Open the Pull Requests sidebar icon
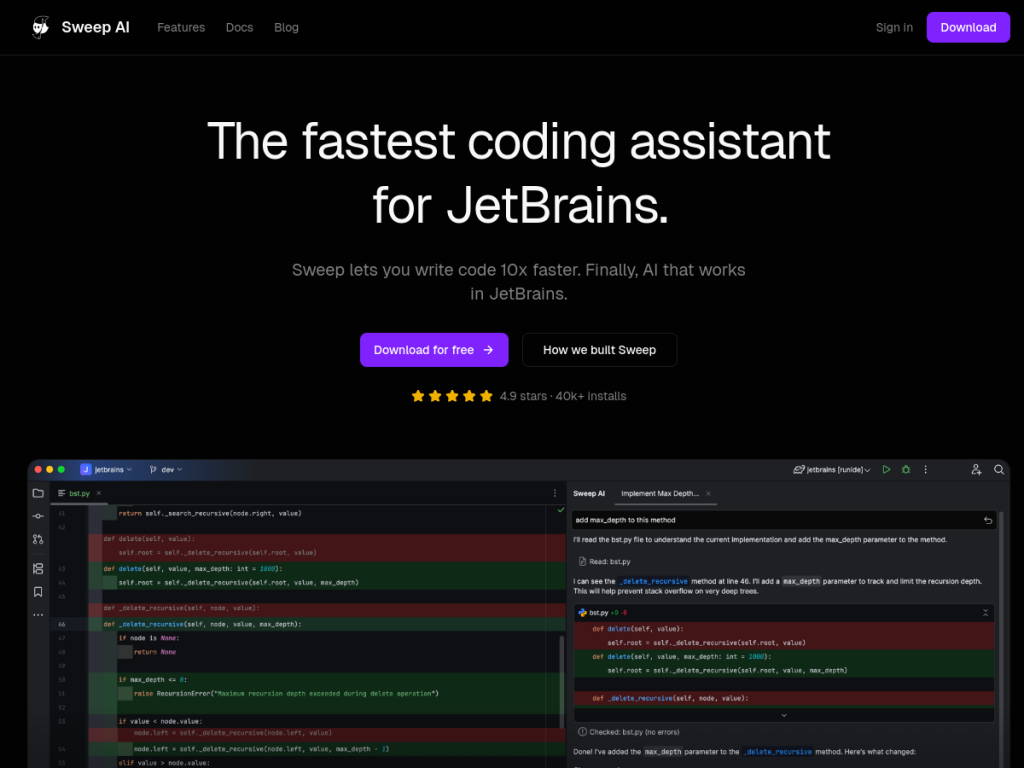The width and height of the screenshot is (1024, 768). 38,539
